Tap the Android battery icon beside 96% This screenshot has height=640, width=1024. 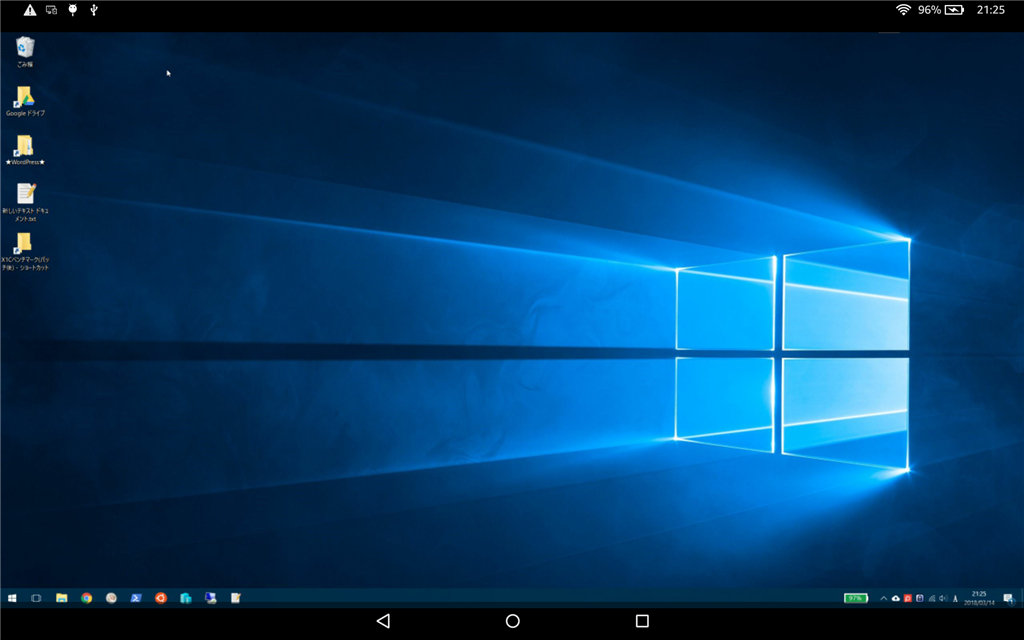click(x=954, y=10)
